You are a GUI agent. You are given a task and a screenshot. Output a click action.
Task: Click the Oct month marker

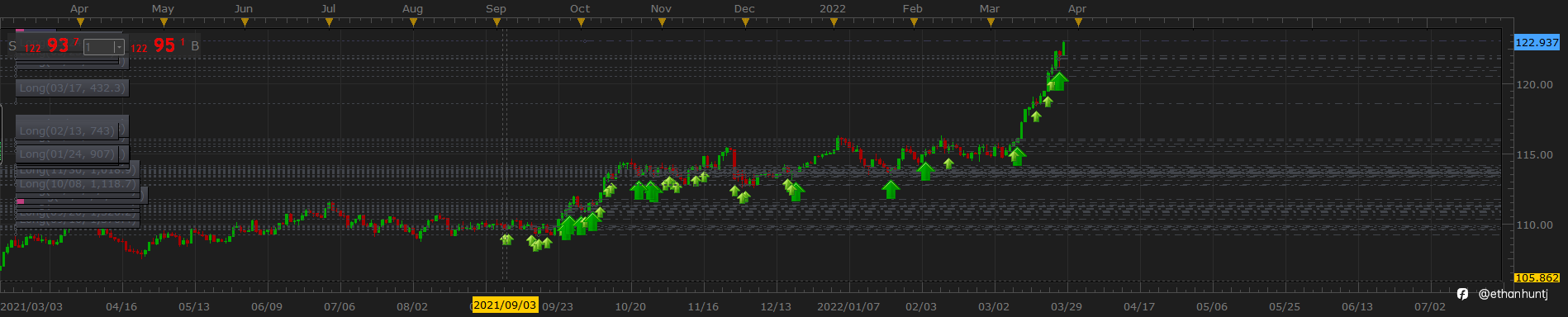pyautogui.click(x=580, y=9)
